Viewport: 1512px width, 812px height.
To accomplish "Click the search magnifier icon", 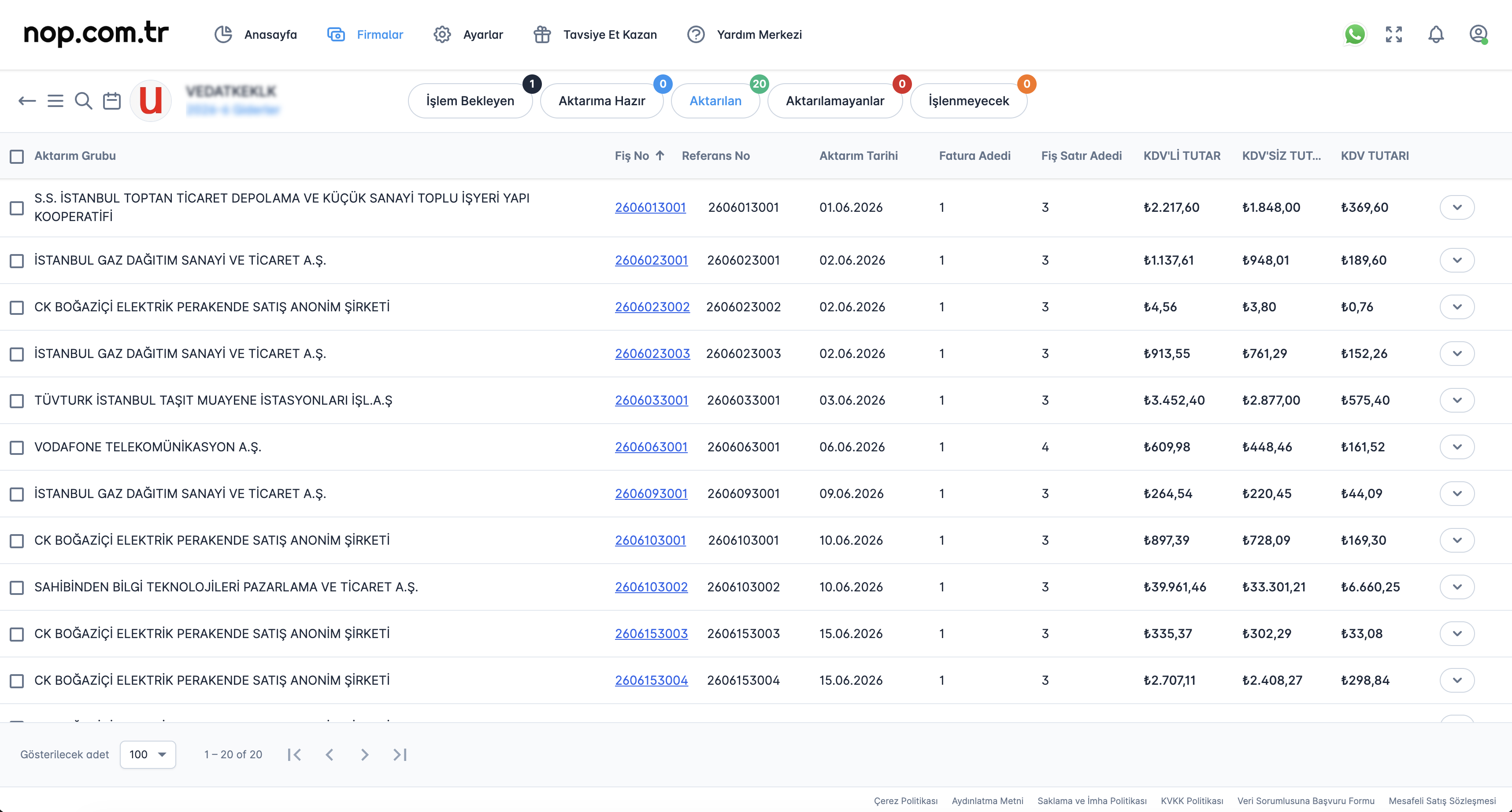I will click(83, 101).
